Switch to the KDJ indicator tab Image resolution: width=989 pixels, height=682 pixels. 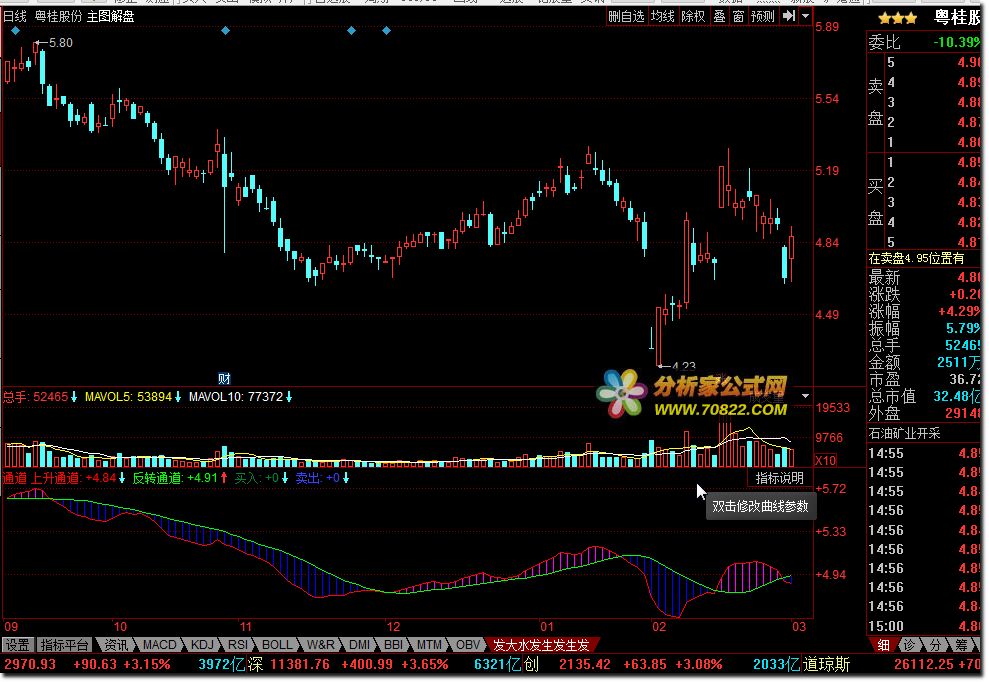(x=202, y=645)
